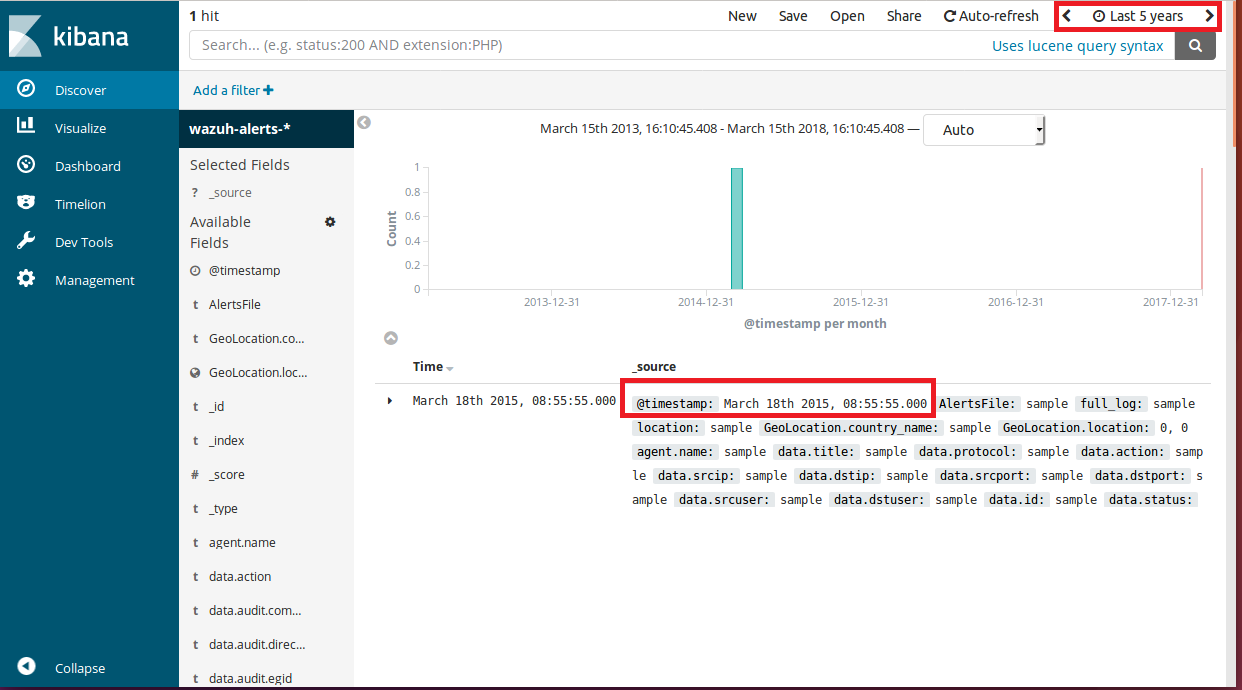Open the Available Fields settings gear
Viewport: 1242px width, 690px height.
pyautogui.click(x=330, y=221)
